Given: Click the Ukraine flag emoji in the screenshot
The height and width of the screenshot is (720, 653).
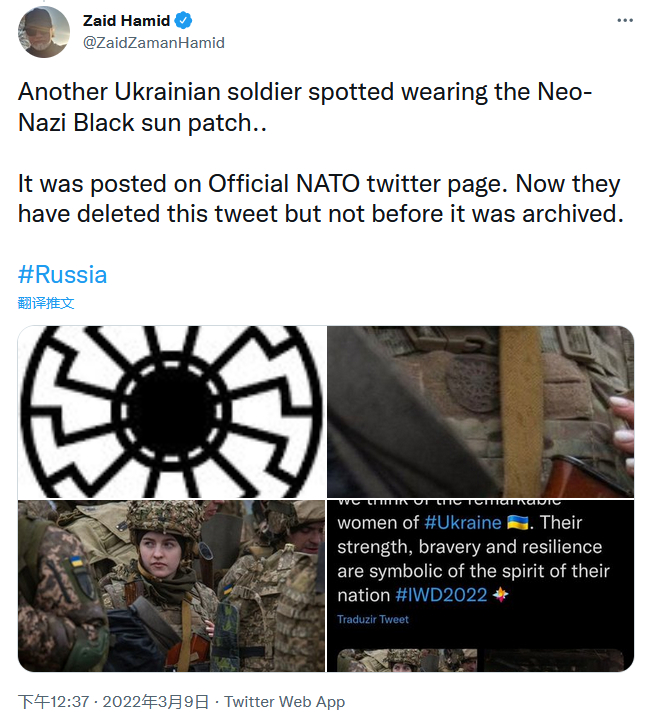Looking at the screenshot, I should click(x=517, y=522).
